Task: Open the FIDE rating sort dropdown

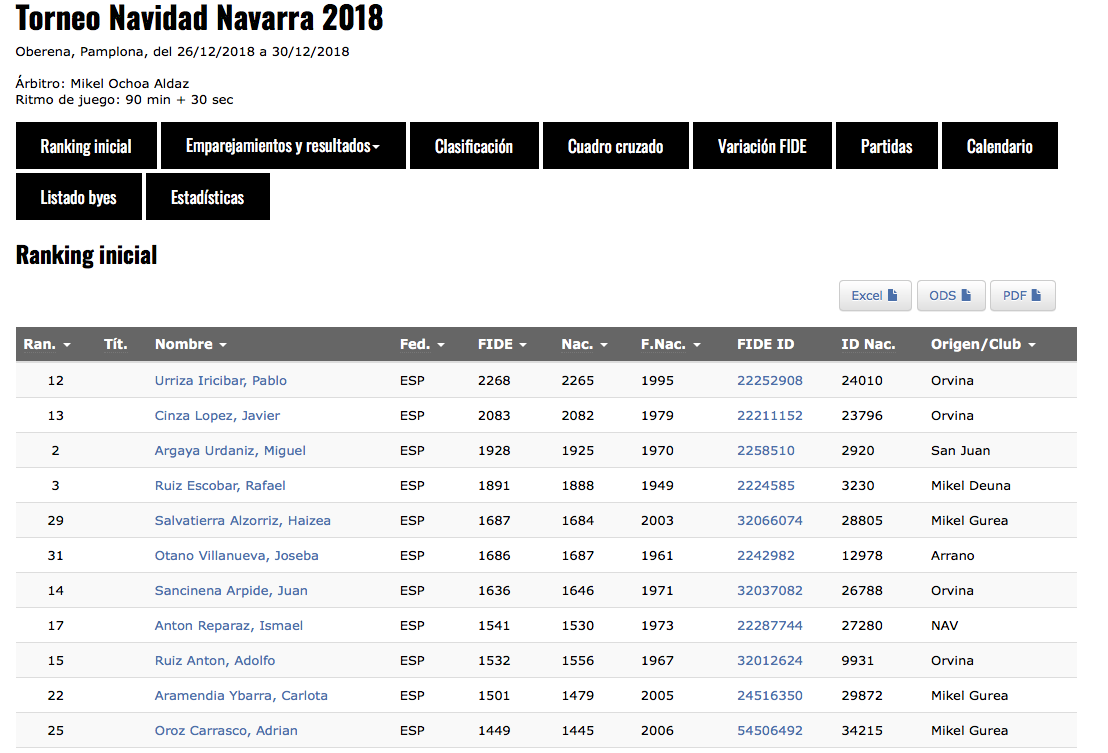Action: (x=524, y=343)
